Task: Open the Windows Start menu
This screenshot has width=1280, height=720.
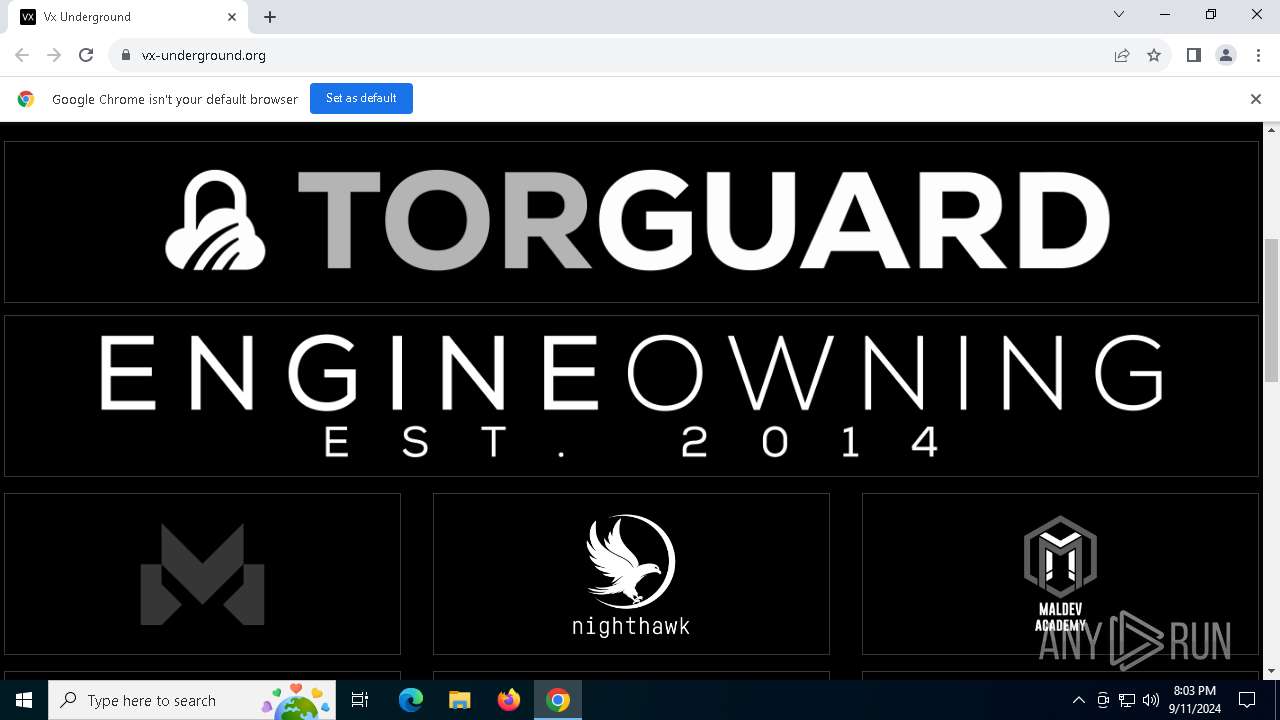Action: tap(24, 700)
